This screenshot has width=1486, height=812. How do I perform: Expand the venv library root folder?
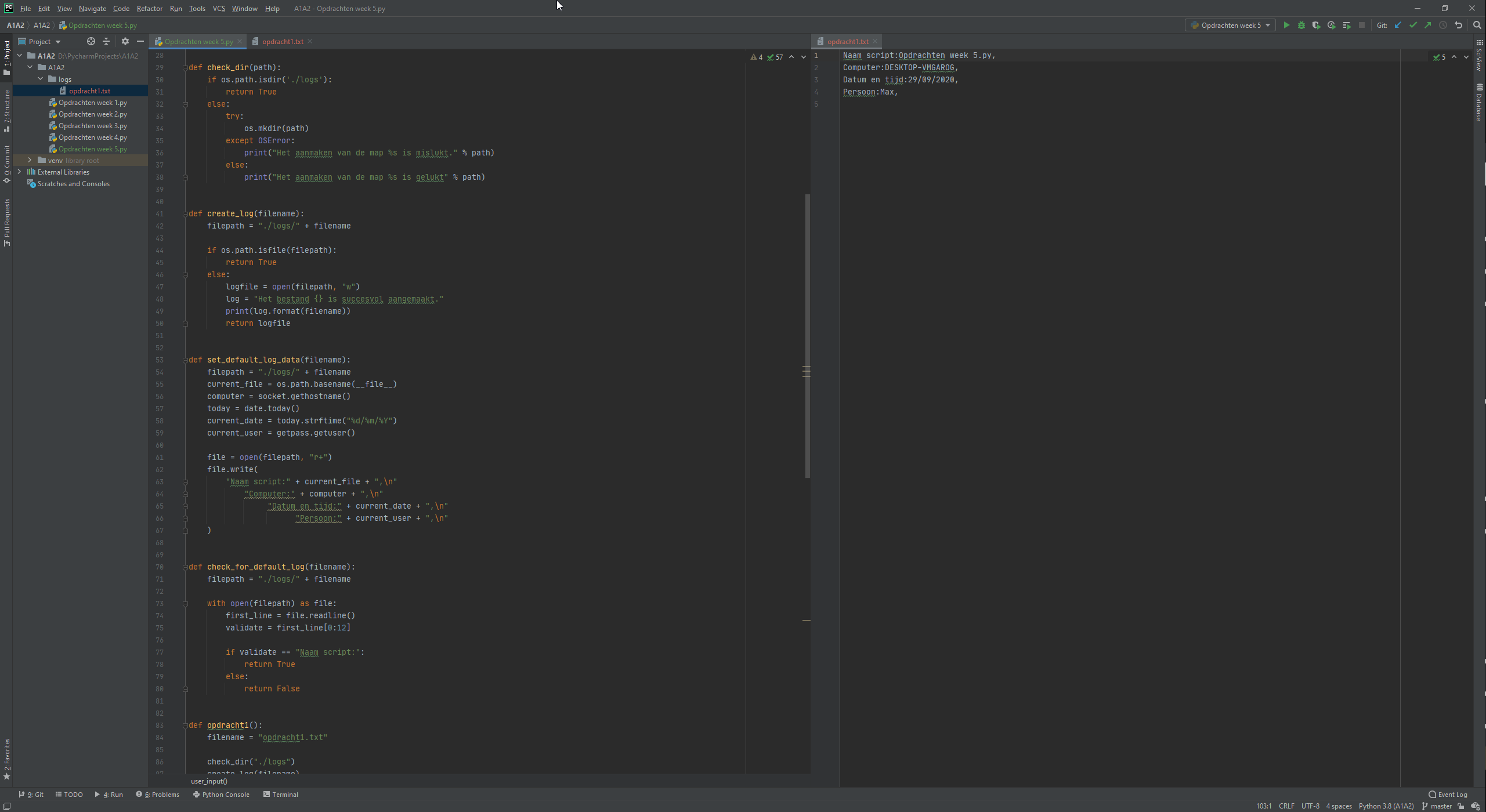[30, 160]
